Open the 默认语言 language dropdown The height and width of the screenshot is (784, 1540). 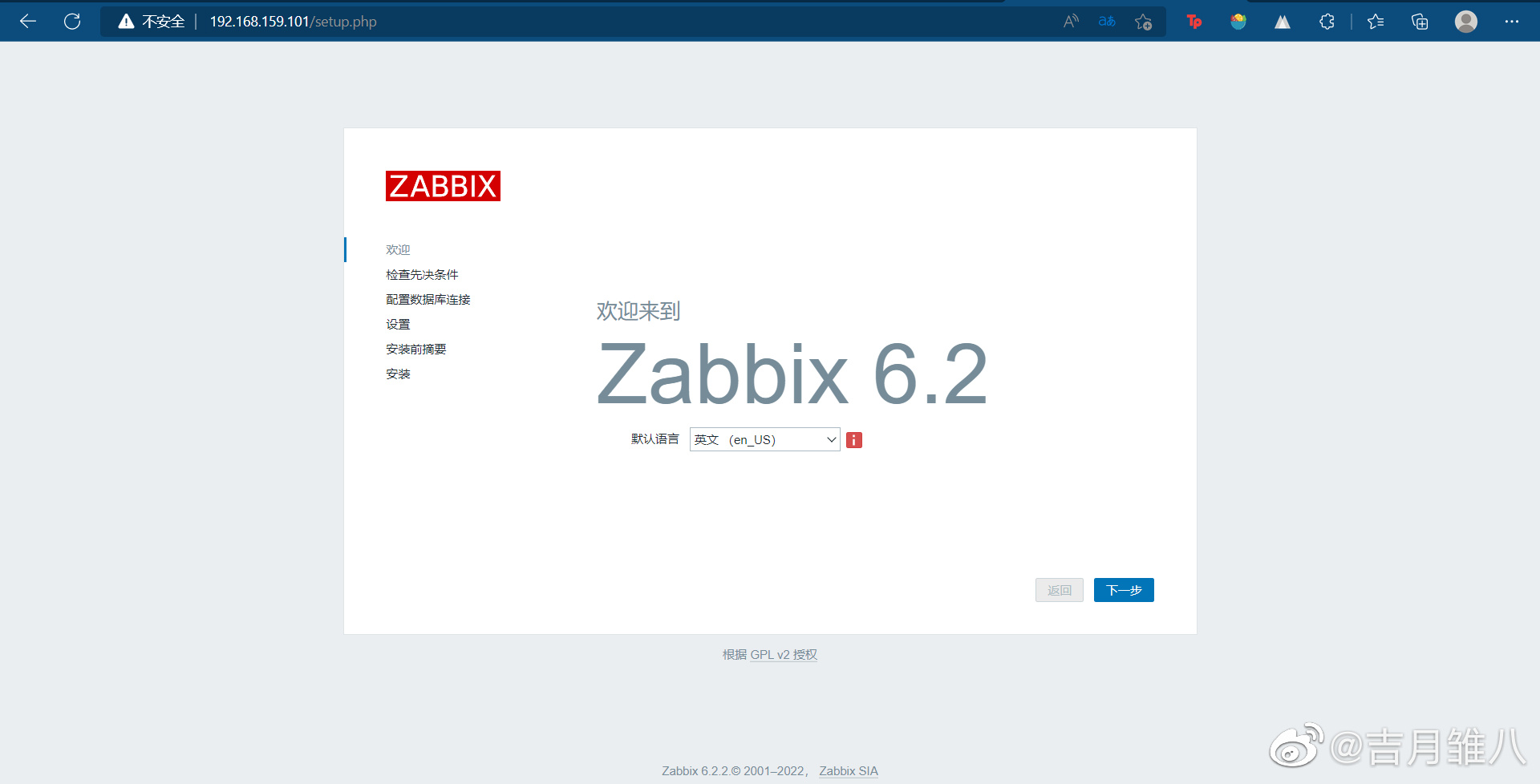pyautogui.click(x=764, y=439)
